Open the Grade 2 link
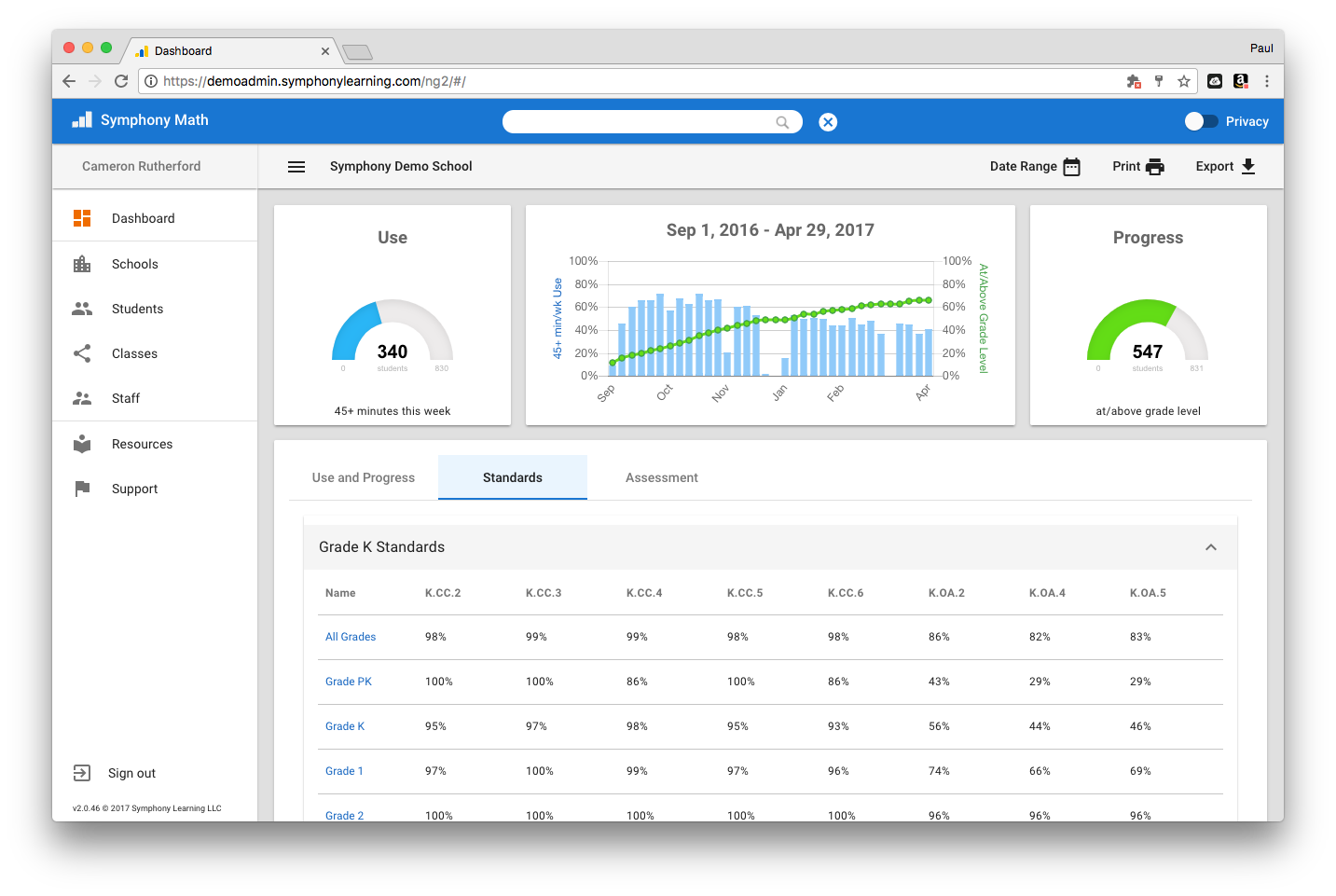This screenshot has width=1336, height=896. (x=345, y=815)
